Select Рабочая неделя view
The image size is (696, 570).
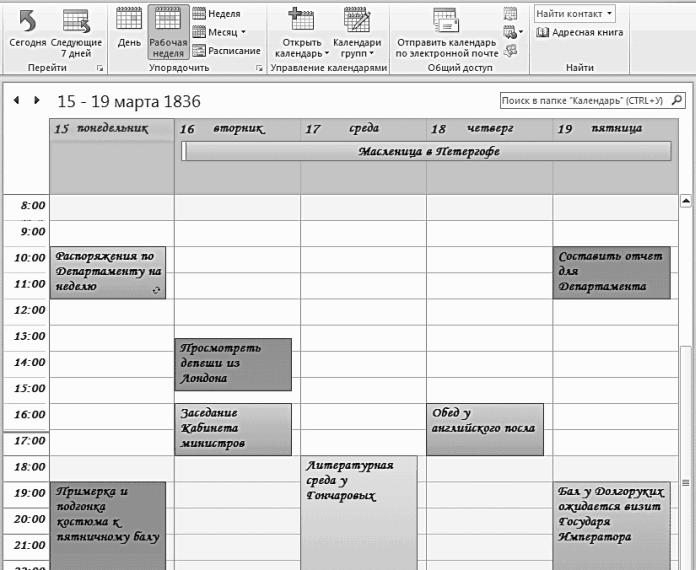pos(168,32)
